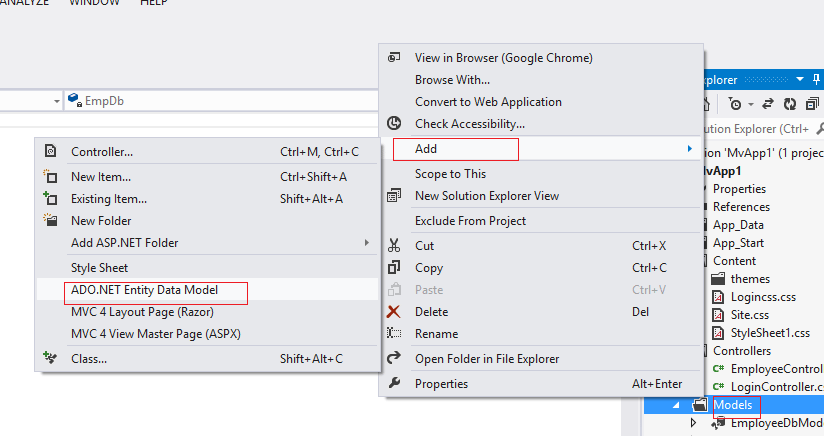Select ADO.NET Entity Data Model
The height and width of the screenshot is (436, 824).
coord(144,291)
